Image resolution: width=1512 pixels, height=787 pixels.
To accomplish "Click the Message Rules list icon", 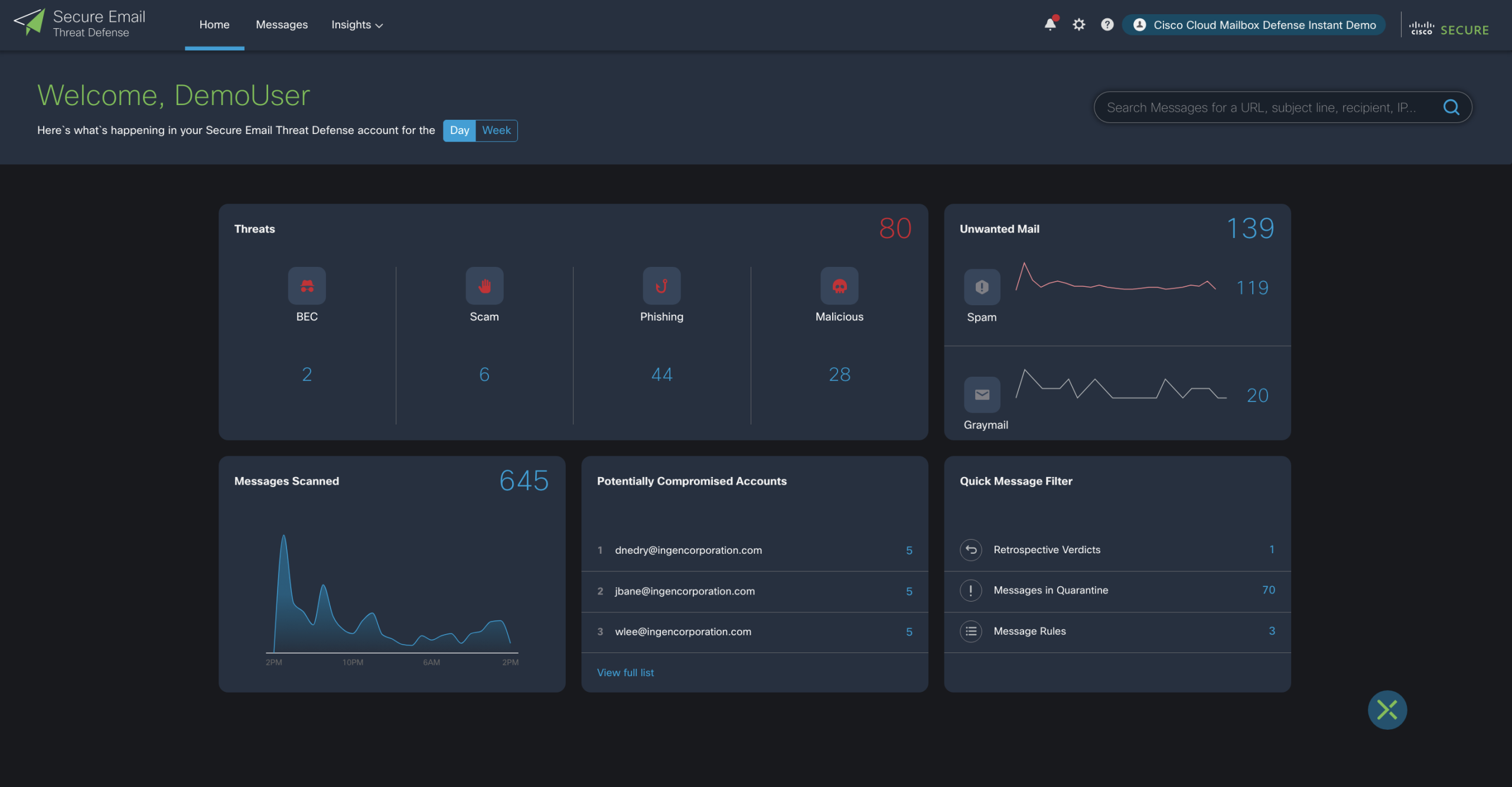I will [971, 631].
